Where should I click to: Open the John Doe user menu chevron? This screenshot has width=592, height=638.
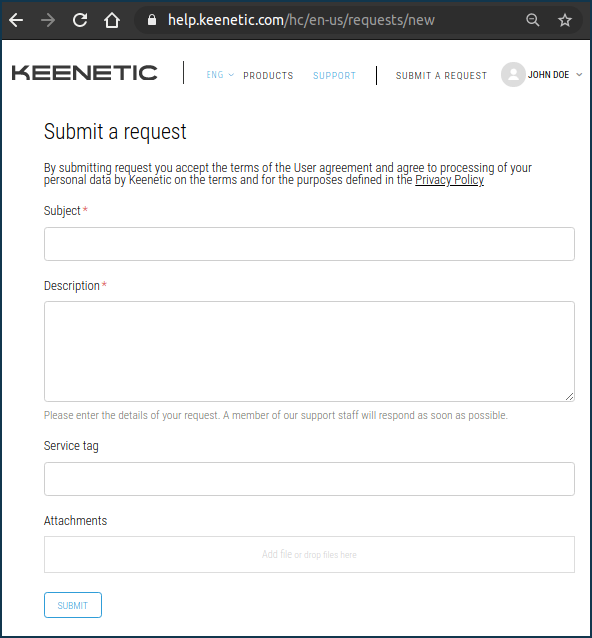coord(579,74)
